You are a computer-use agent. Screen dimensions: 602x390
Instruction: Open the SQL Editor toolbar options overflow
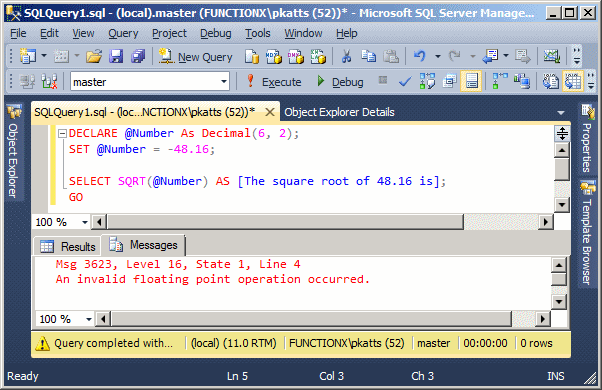point(591,81)
